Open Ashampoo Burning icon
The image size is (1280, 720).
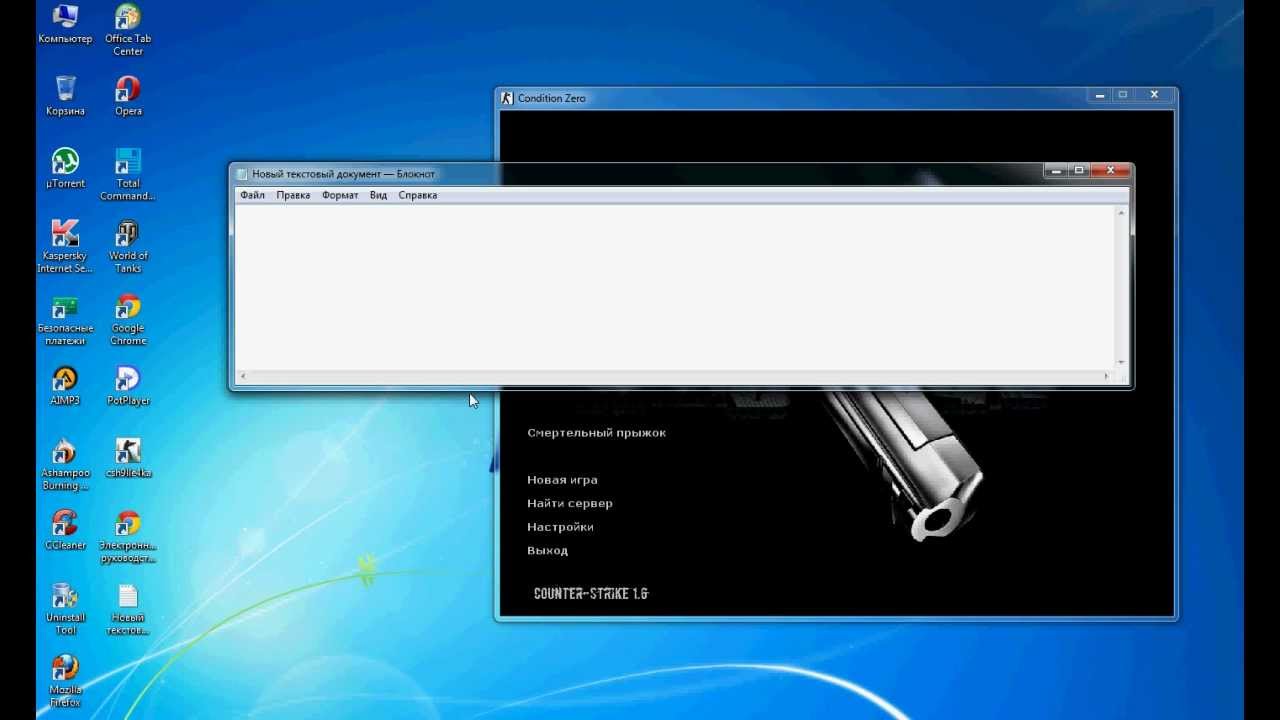click(x=65, y=464)
